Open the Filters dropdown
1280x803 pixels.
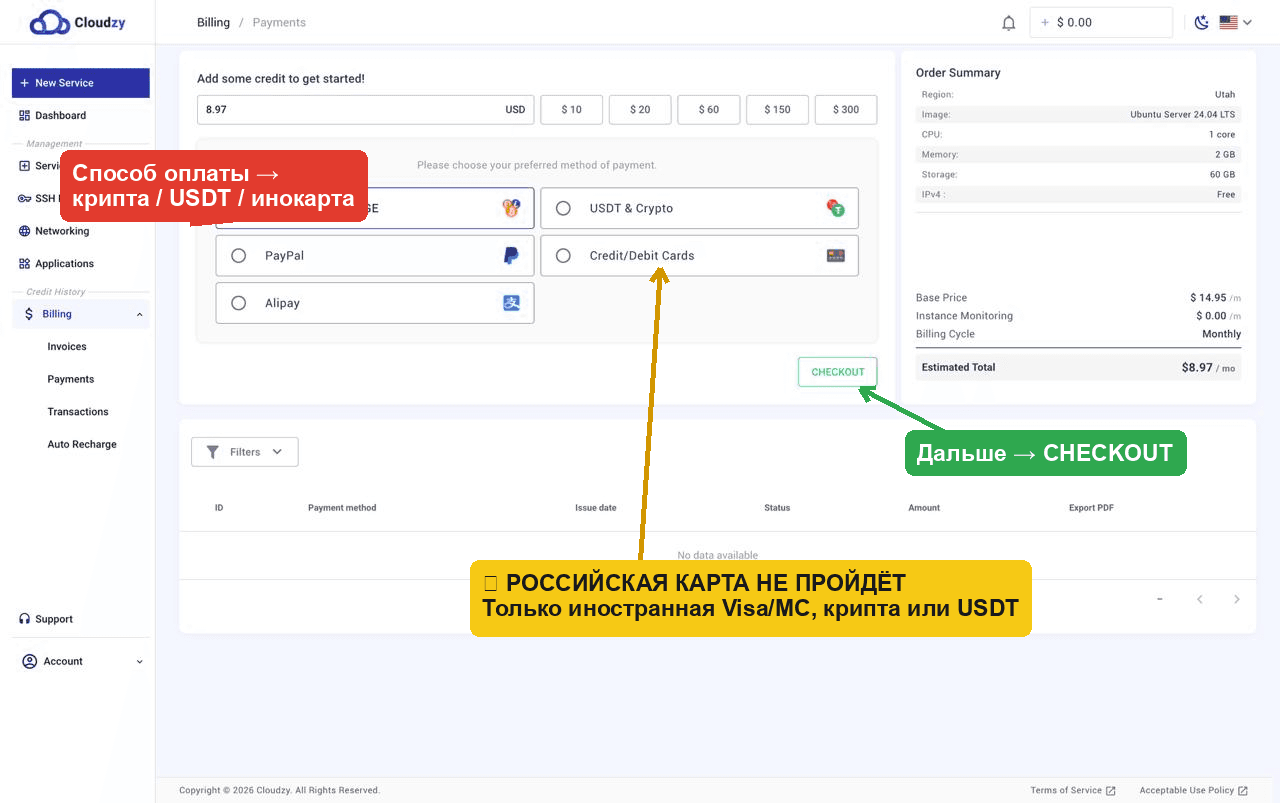[x=245, y=452]
